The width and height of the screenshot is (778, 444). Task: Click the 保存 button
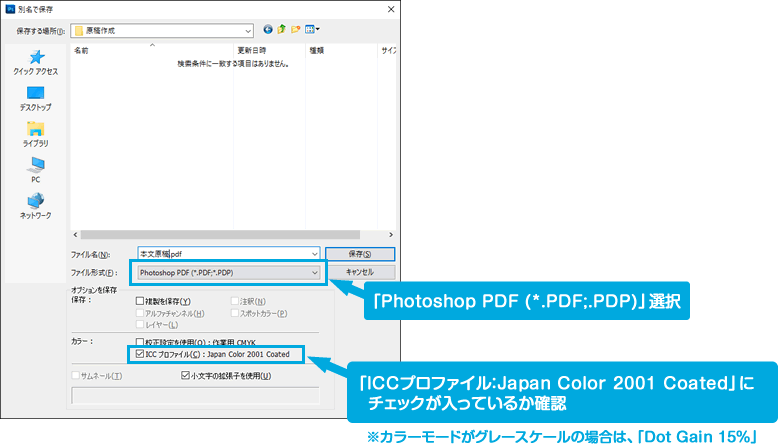click(x=361, y=254)
